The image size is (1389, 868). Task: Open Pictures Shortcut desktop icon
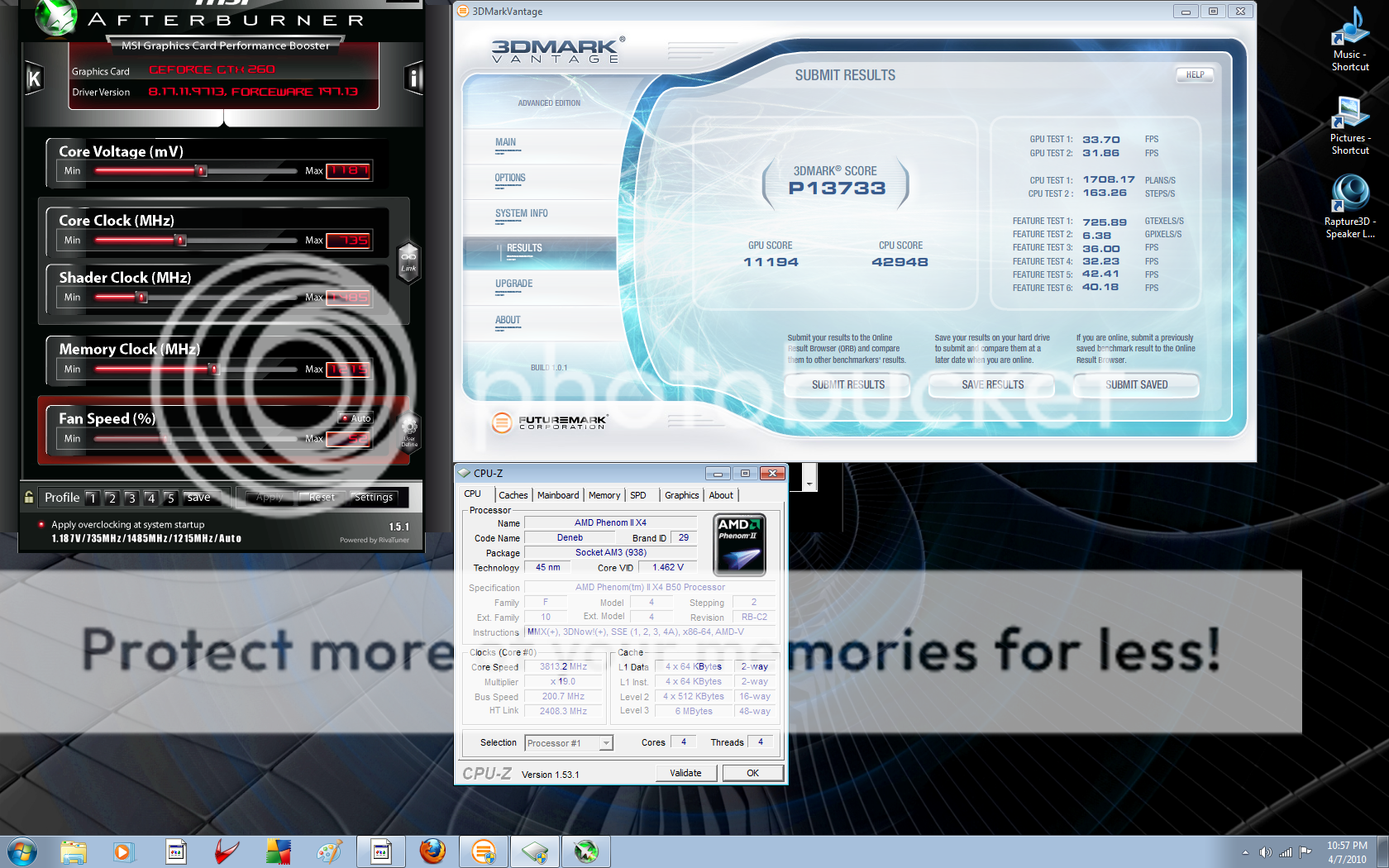[1350, 125]
